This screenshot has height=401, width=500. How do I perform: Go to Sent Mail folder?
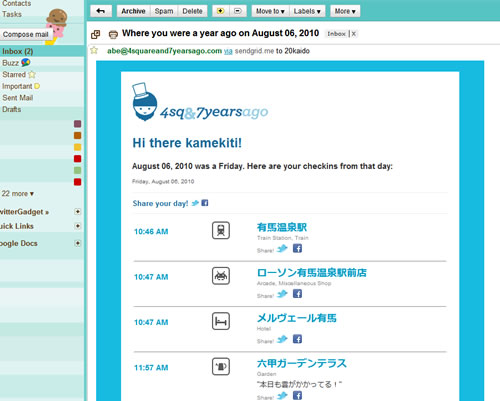coord(18,98)
